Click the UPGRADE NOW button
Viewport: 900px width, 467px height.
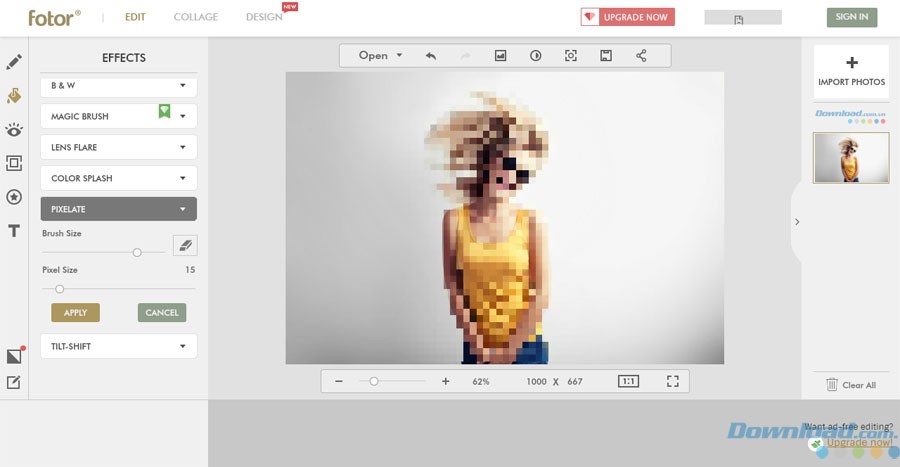point(627,17)
